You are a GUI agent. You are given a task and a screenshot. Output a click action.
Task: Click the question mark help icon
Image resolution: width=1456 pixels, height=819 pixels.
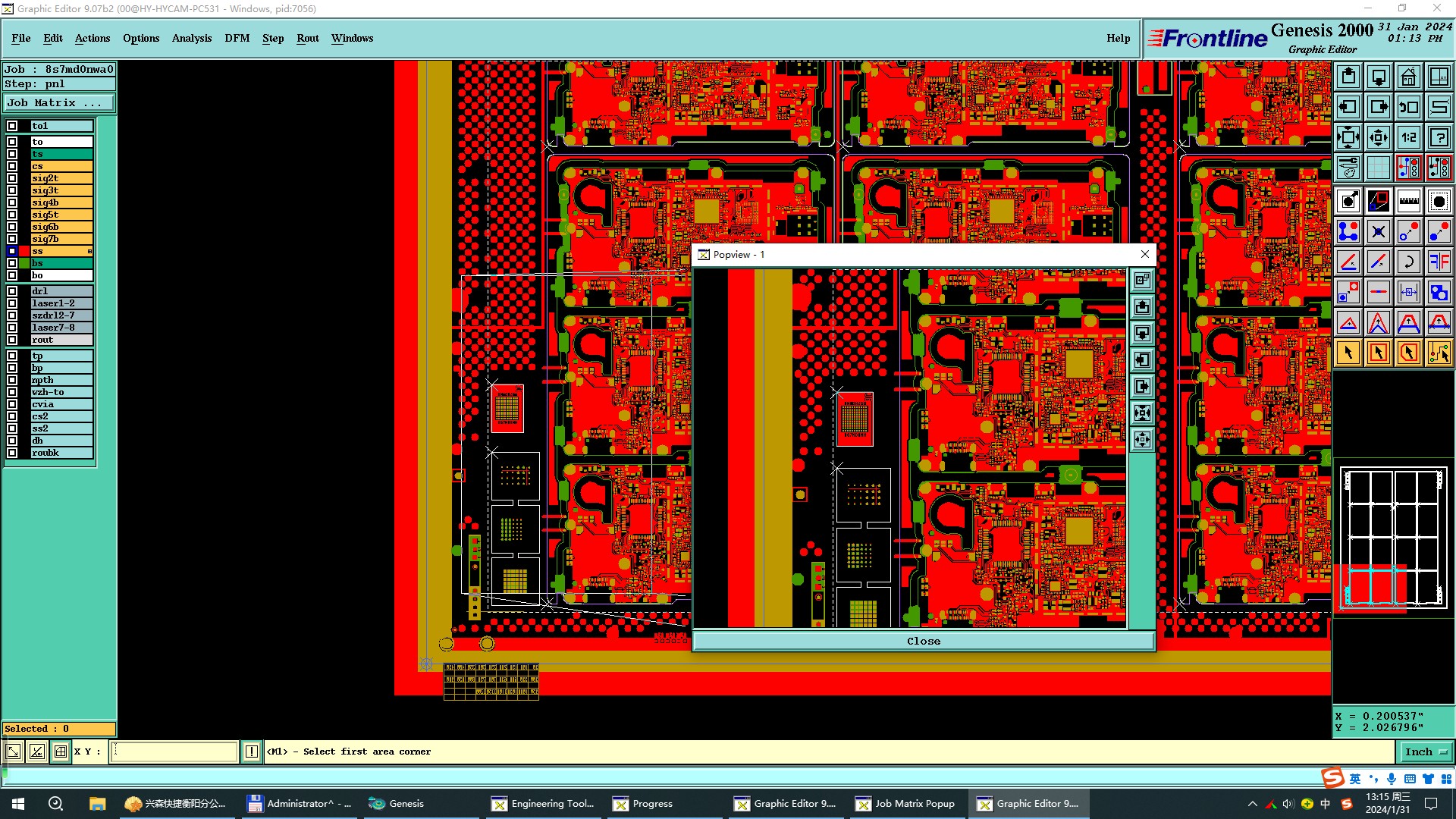(x=1439, y=137)
